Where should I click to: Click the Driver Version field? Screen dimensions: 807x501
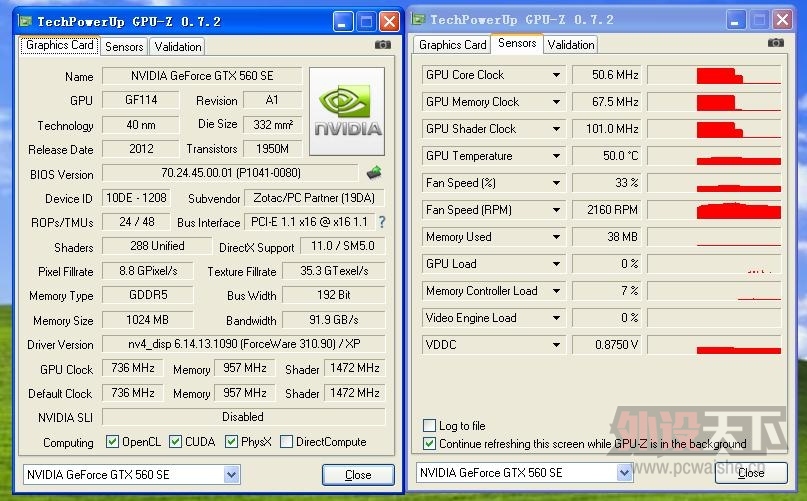[243, 344]
